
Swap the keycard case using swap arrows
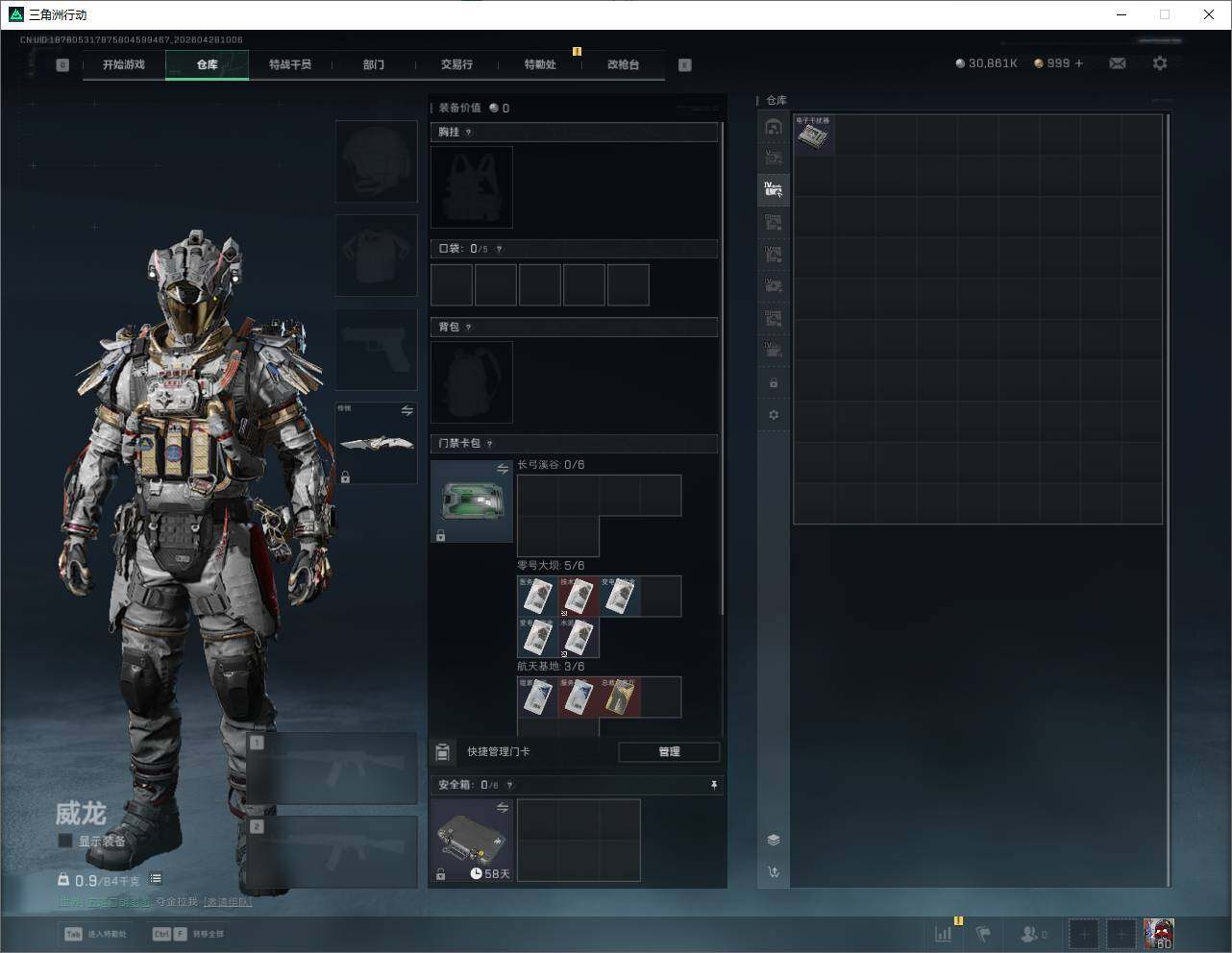point(503,469)
